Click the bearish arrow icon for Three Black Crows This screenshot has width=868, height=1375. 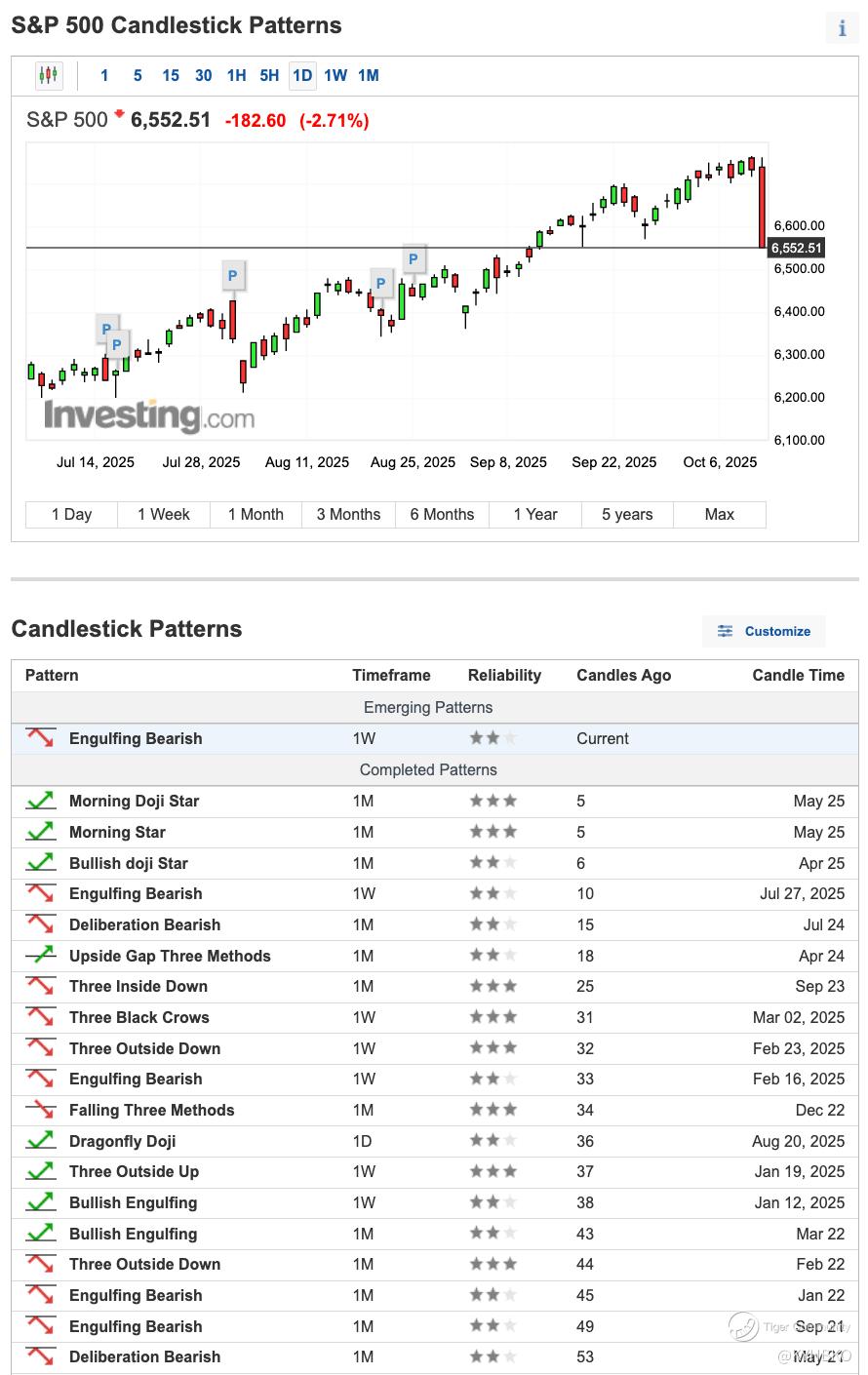click(40, 1017)
